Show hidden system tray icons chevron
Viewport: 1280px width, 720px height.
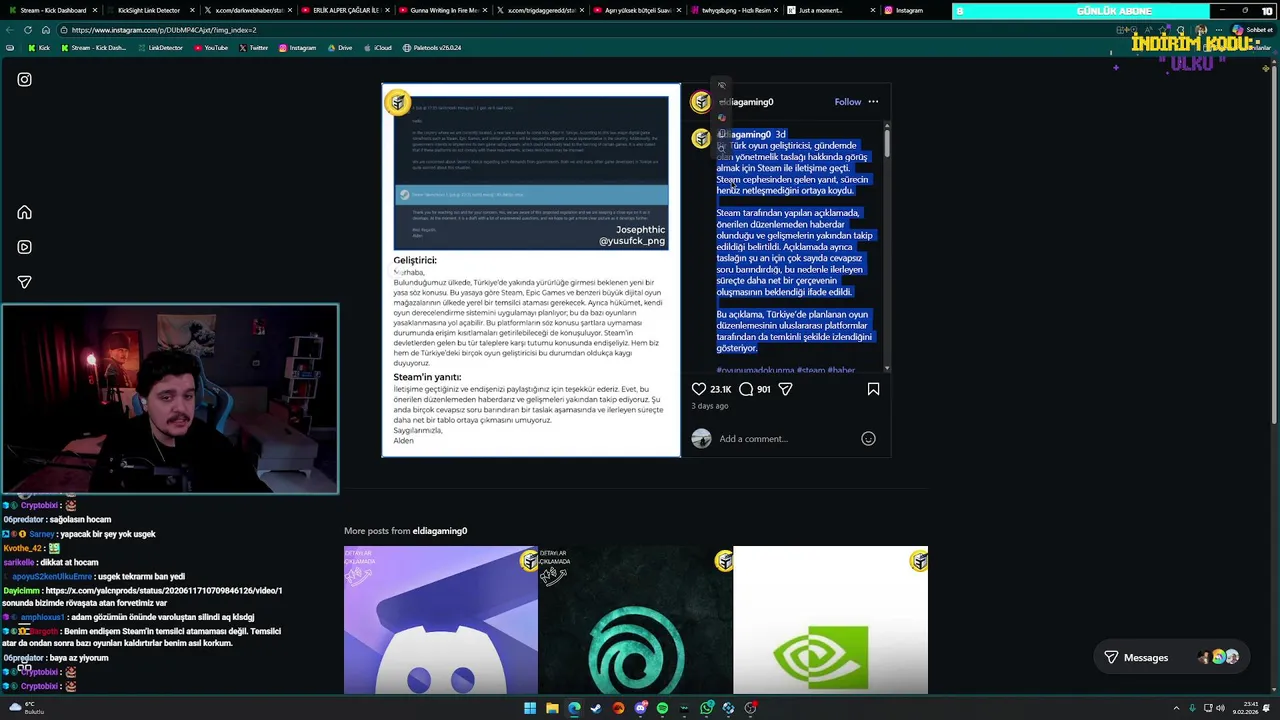tap(1176, 708)
